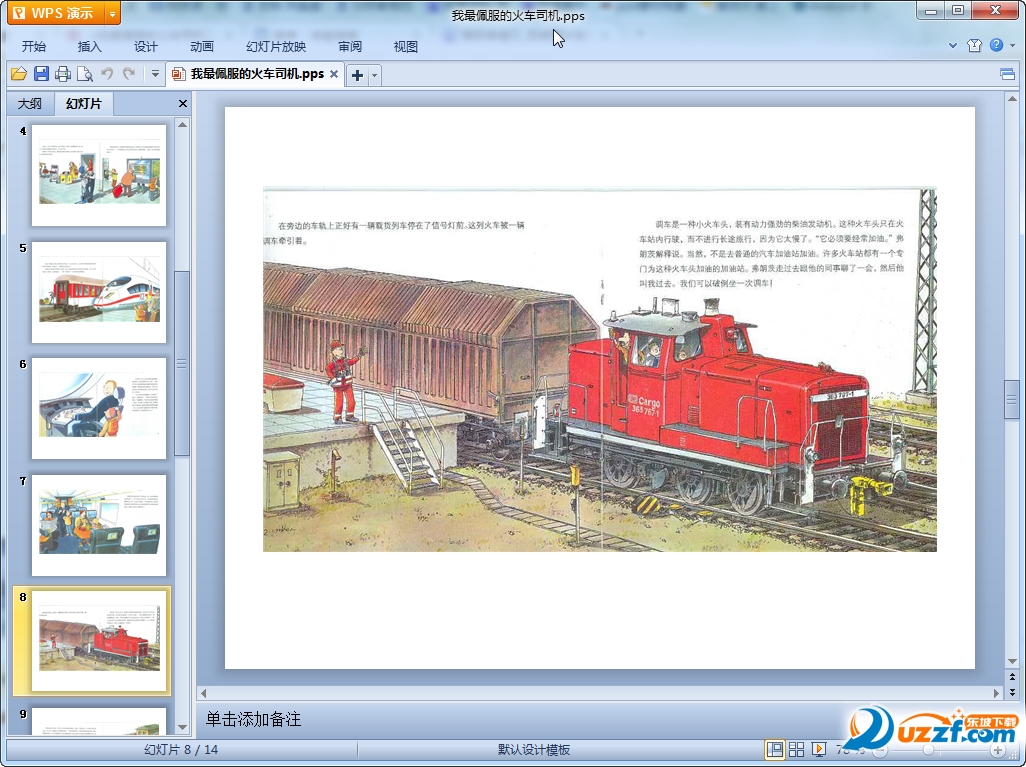This screenshot has width=1026, height=767.
Task: Open the 插入 menu tab
Action: pyautogui.click(x=90, y=46)
